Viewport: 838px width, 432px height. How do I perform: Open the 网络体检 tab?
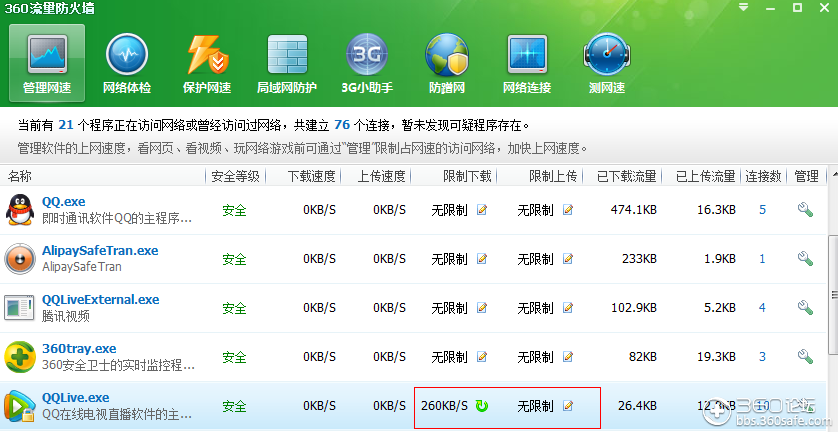pos(127,63)
